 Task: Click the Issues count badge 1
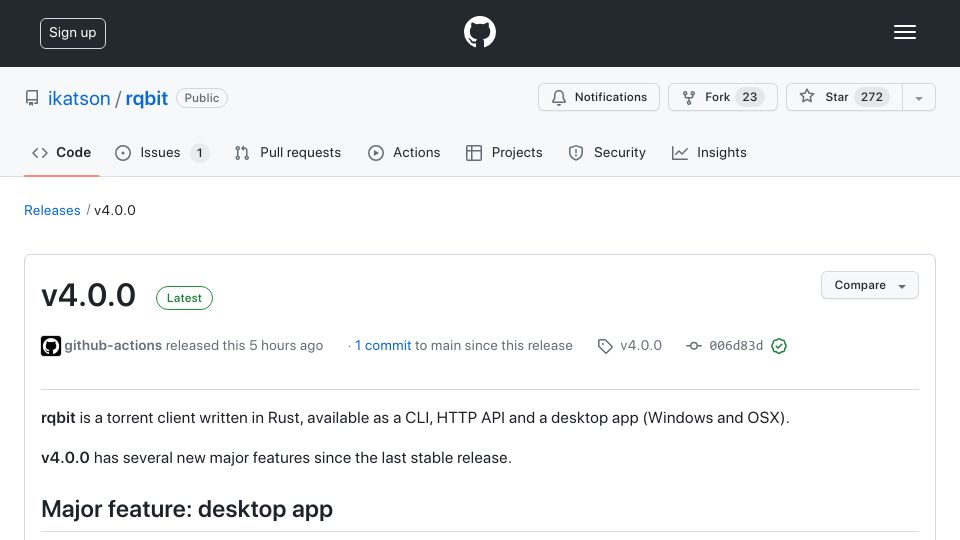(x=199, y=152)
